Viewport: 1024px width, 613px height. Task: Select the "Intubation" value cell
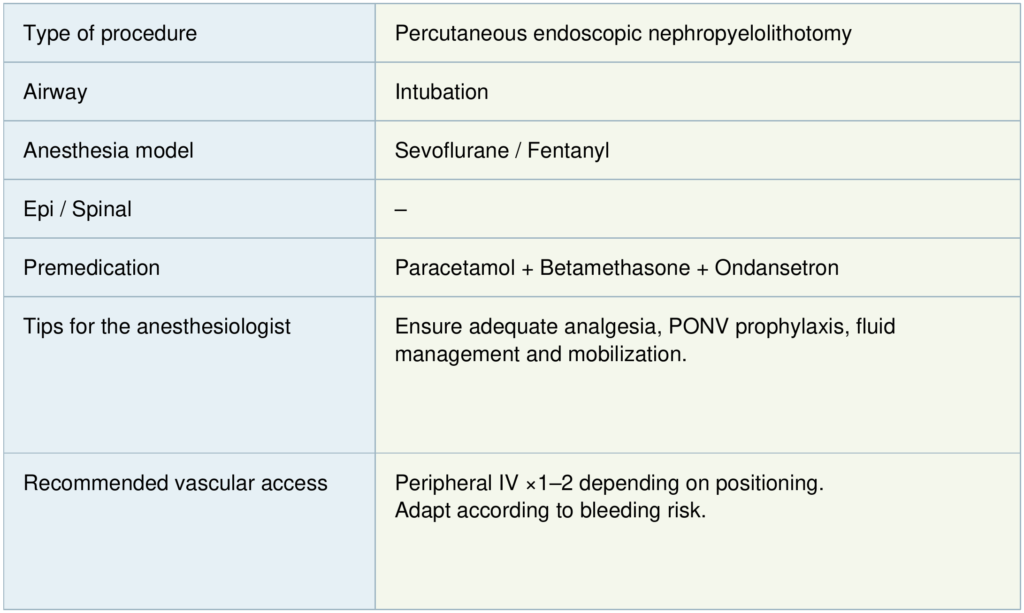tap(441, 92)
